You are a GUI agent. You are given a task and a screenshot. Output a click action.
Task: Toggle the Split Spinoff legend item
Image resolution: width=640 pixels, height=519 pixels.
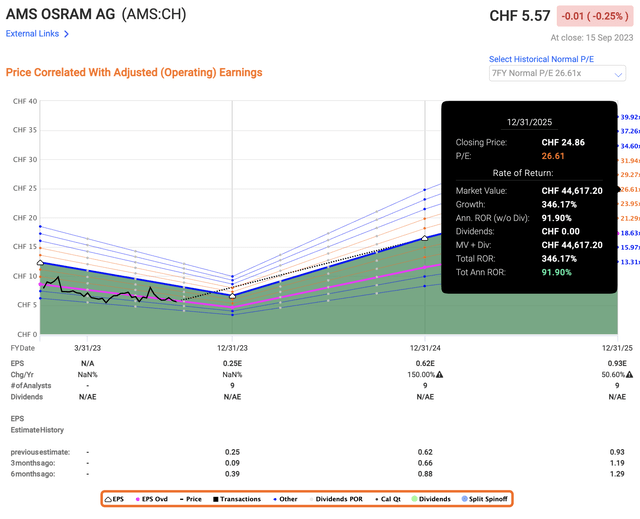coord(484,499)
